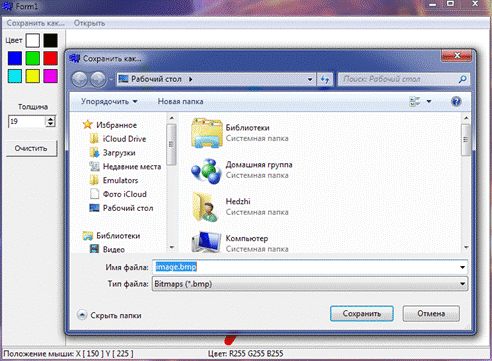
Task: Click the file list scrollbar up arrow
Action: [x=466, y=118]
